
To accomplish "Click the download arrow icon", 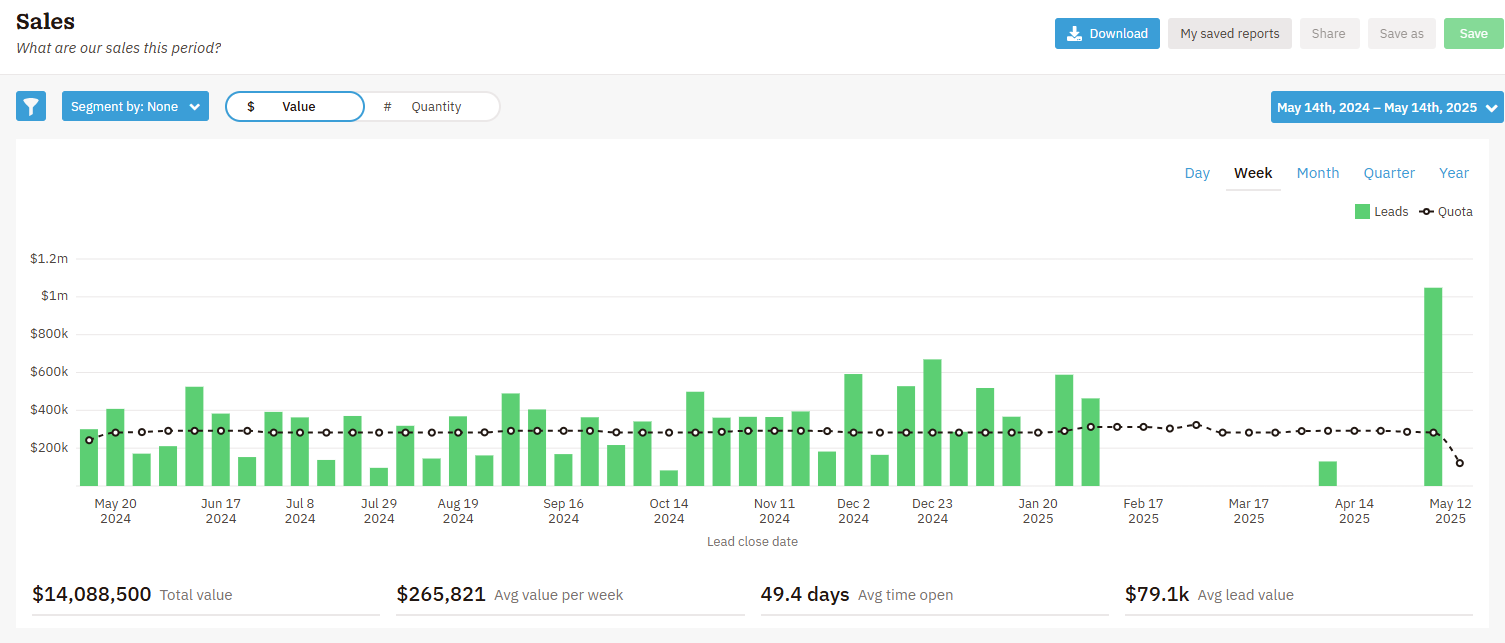I will click(x=1074, y=34).
